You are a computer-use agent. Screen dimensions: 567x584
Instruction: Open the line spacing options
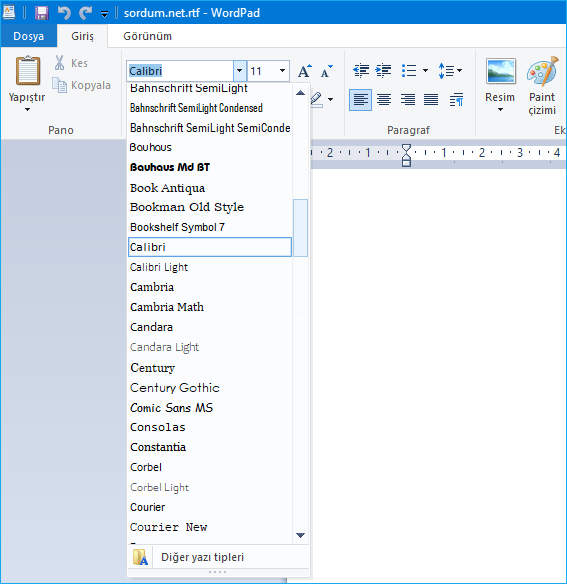click(450, 70)
